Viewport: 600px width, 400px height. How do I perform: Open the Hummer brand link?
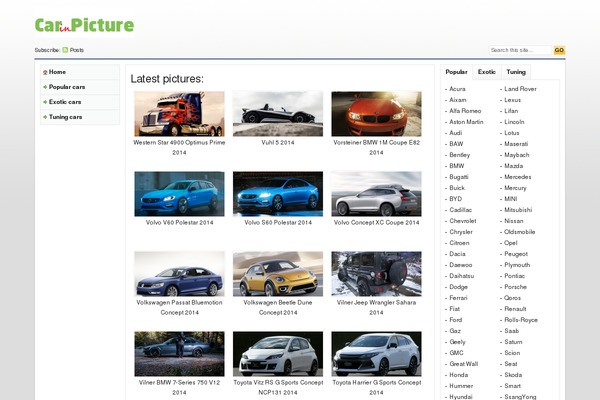point(461,386)
